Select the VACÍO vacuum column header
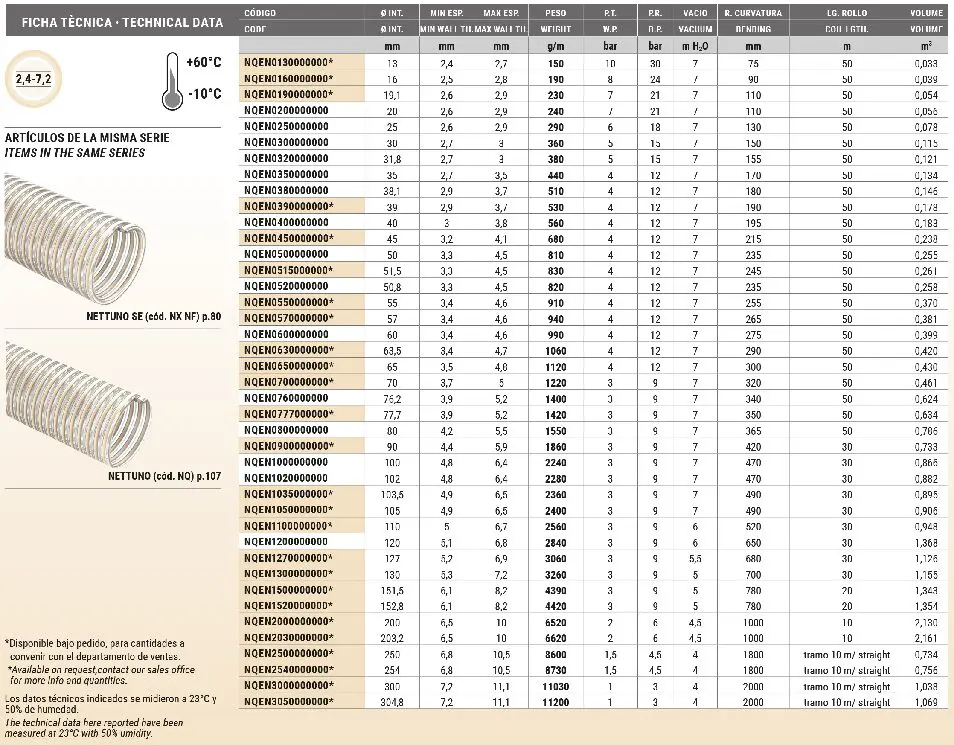This screenshot has height=745, width=954. pyautogui.click(x=695, y=13)
